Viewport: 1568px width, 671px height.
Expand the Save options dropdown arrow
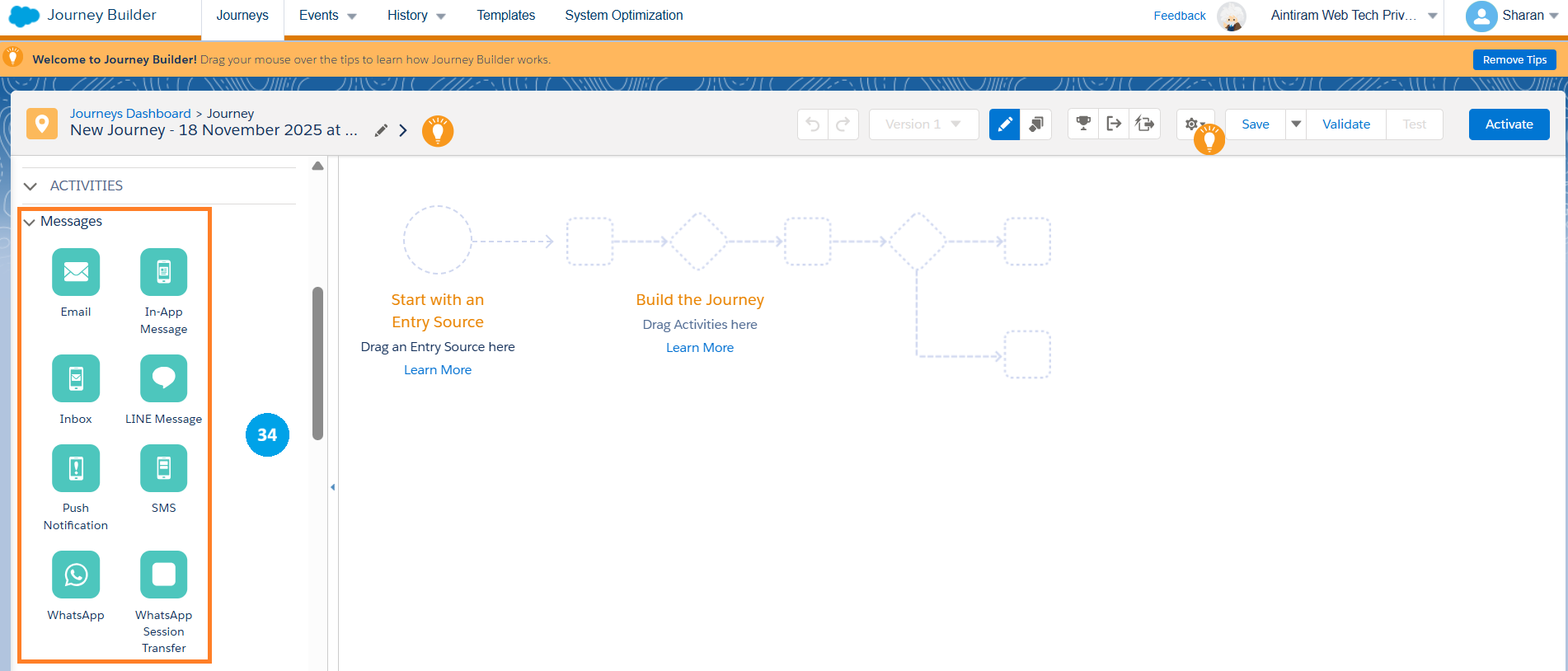click(1296, 124)
